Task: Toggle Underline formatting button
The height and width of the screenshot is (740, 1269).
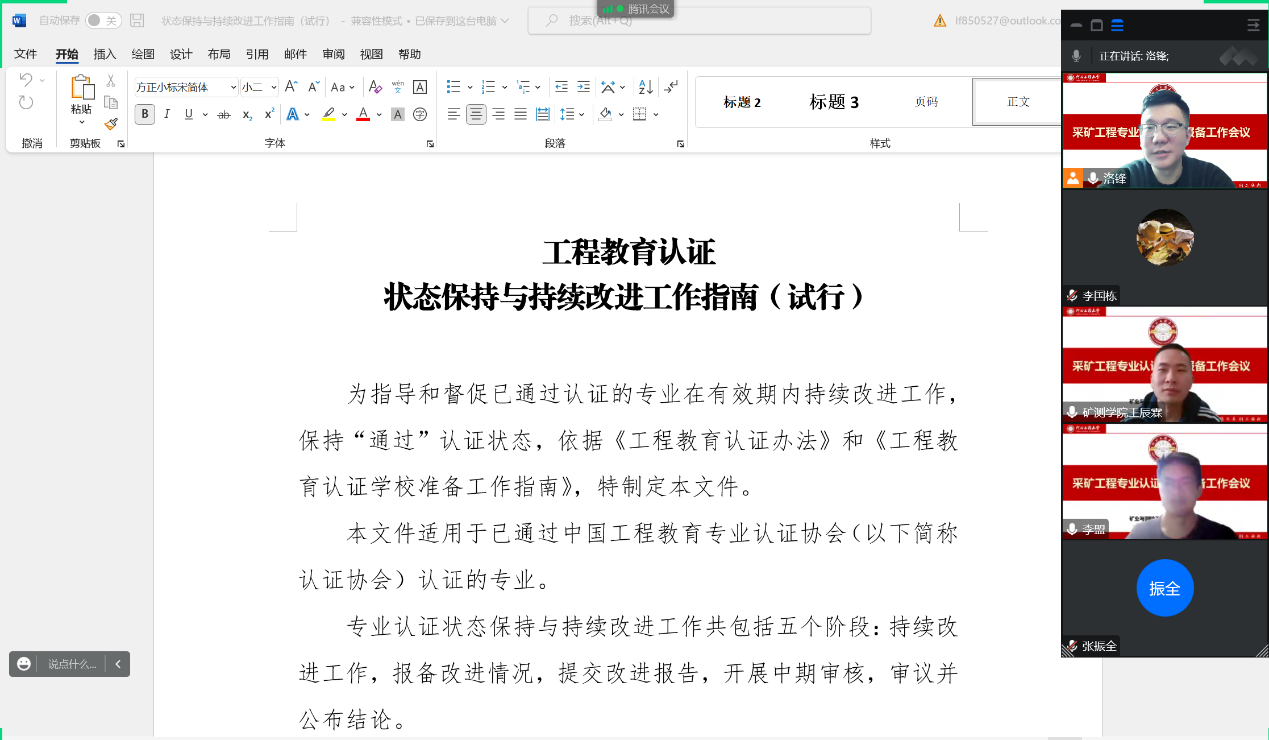Action: coord(189,114)
